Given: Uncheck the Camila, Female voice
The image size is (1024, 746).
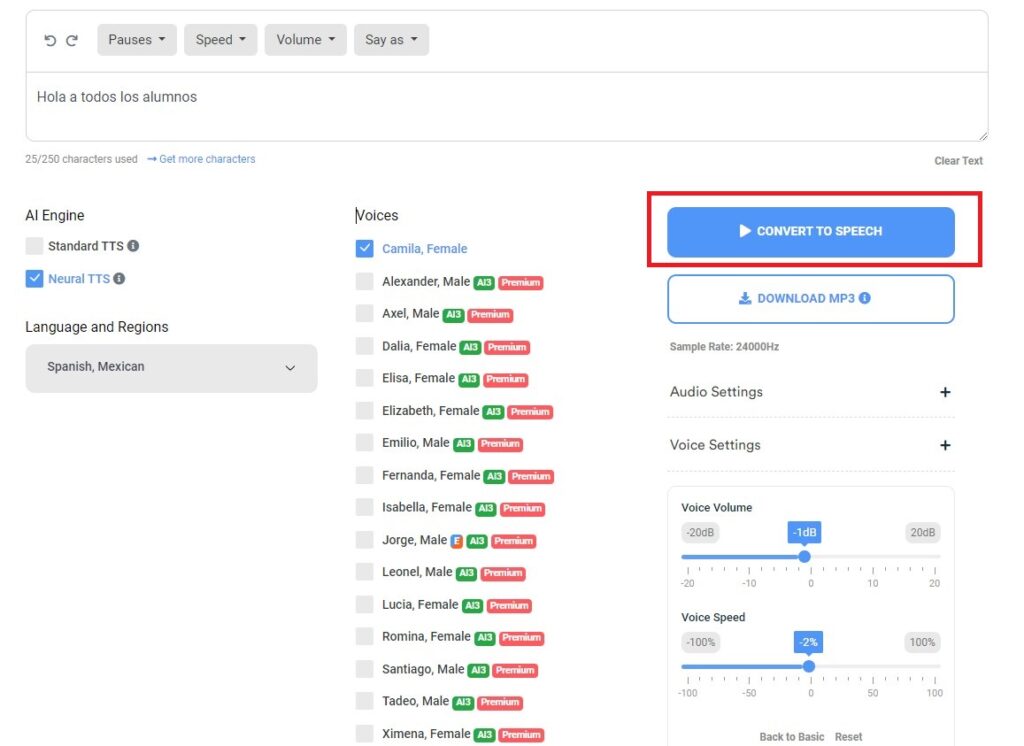Looking at the screenshot, I should (365, 249).
